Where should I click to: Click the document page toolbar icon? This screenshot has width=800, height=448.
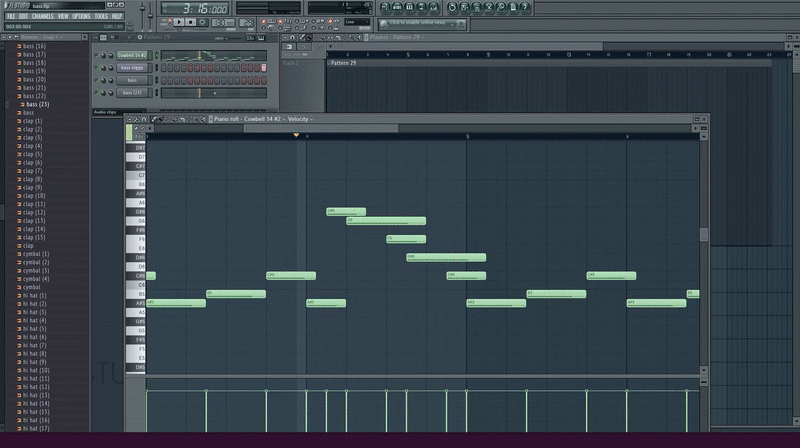pos(513,7)
